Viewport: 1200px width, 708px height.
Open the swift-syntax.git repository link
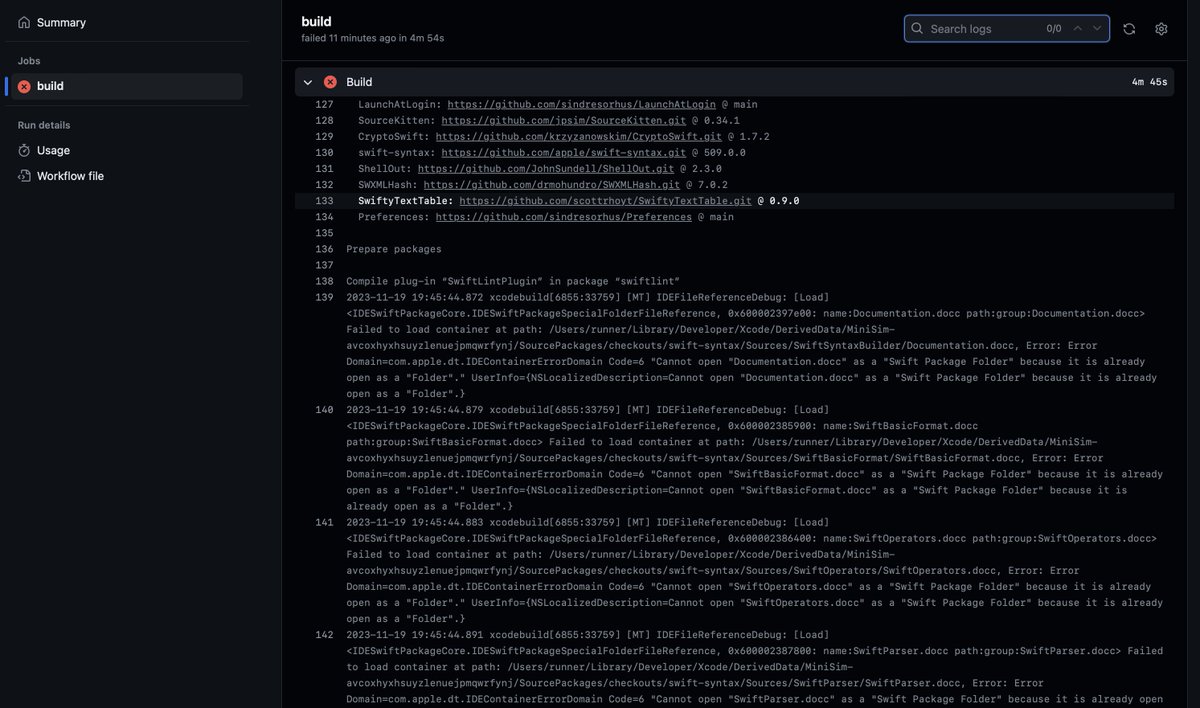564,152
